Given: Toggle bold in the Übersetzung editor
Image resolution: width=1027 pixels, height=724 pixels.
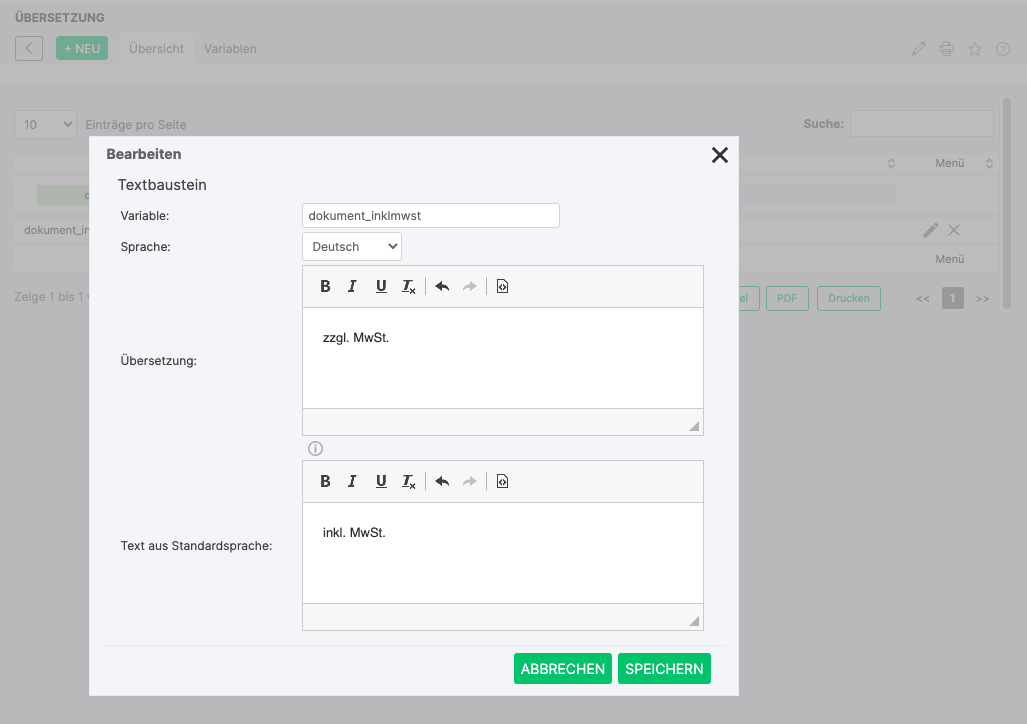Looking at the screenshot, I should (325, 287).
